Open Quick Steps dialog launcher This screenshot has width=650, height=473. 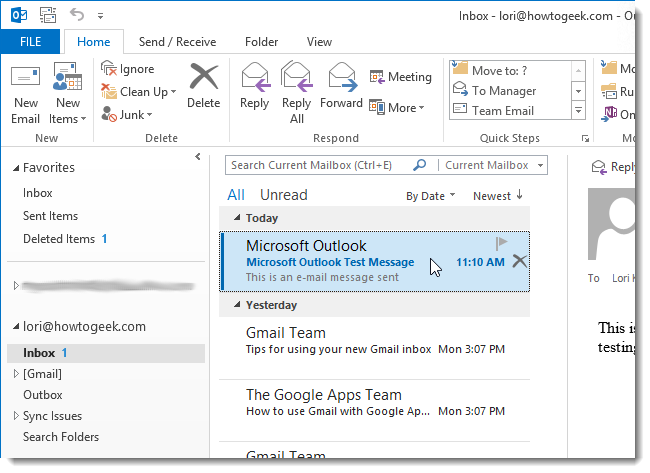point(585,138)
